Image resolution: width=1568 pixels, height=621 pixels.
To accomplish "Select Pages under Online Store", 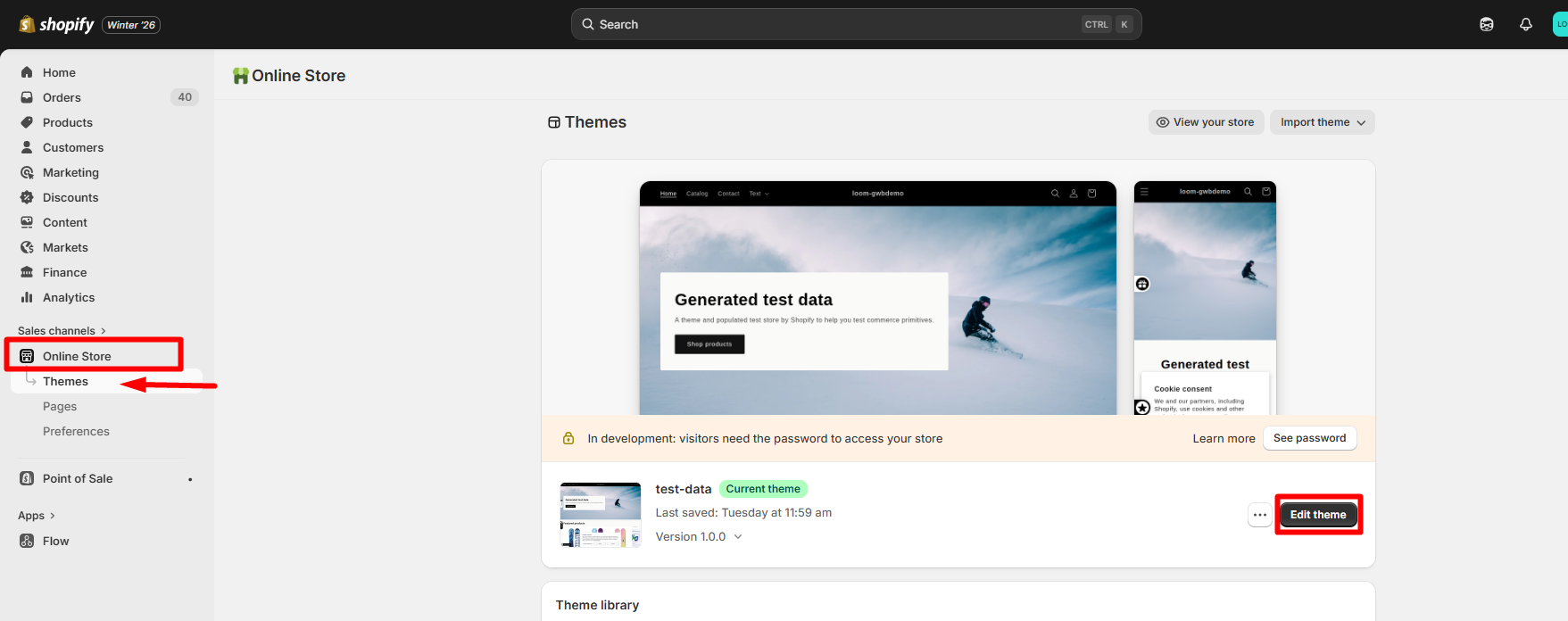I will (60, 406).
